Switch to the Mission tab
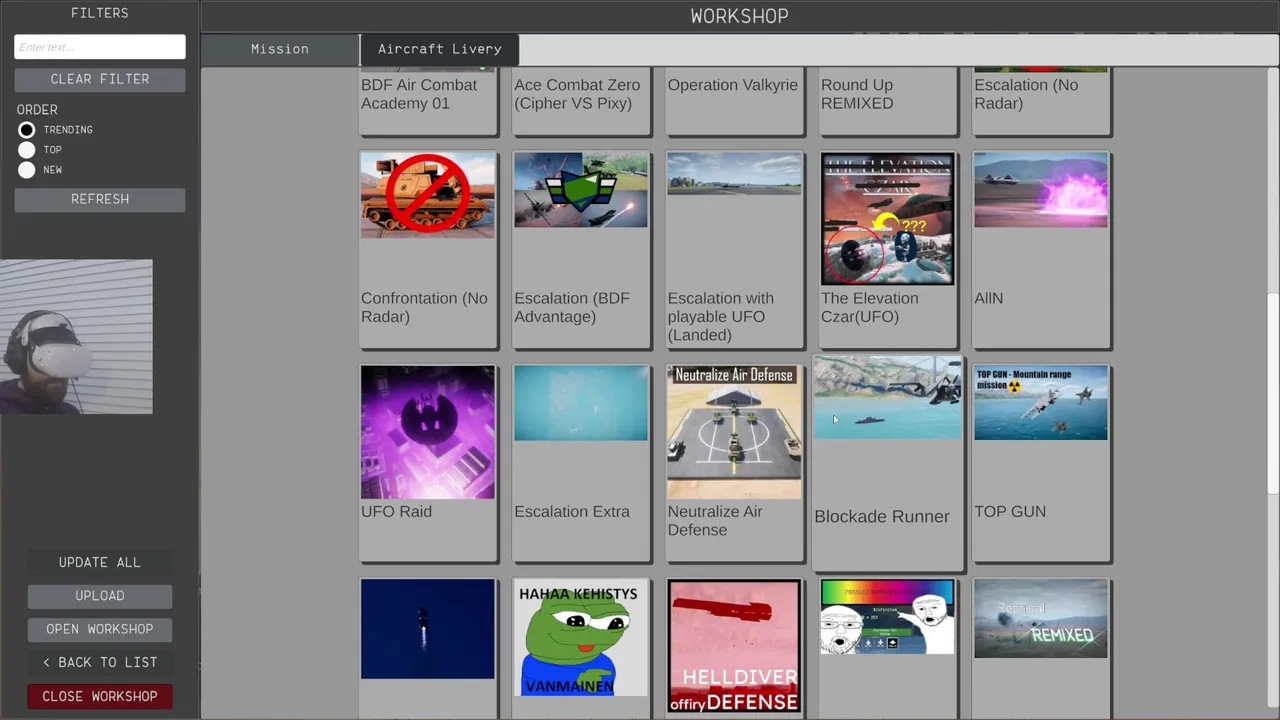Image resolution: width=1280 pixels, height=720 pixels. (x=280, y=49)
